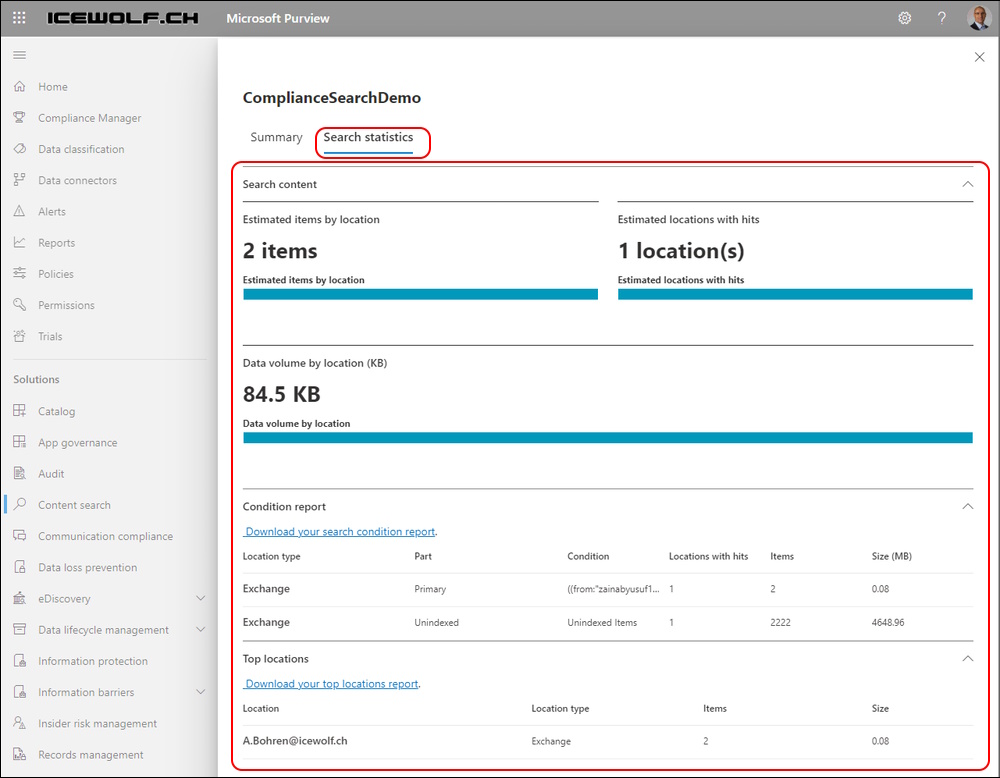
Task: Click the Data volume by location bar
Action: coord(608,438)
